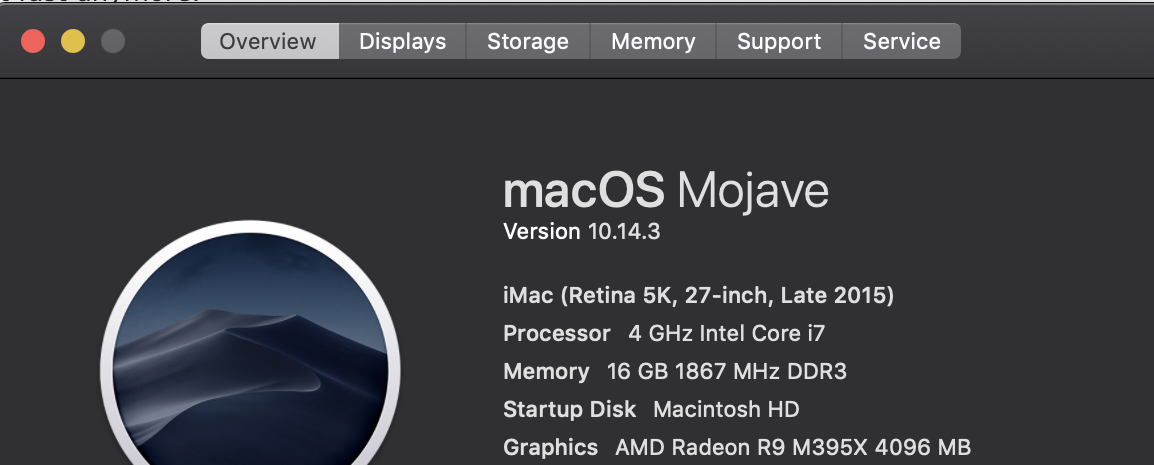This screenshot has height=465, width=1154.
Task: Select the Storage tab
Action: point(527,42)
